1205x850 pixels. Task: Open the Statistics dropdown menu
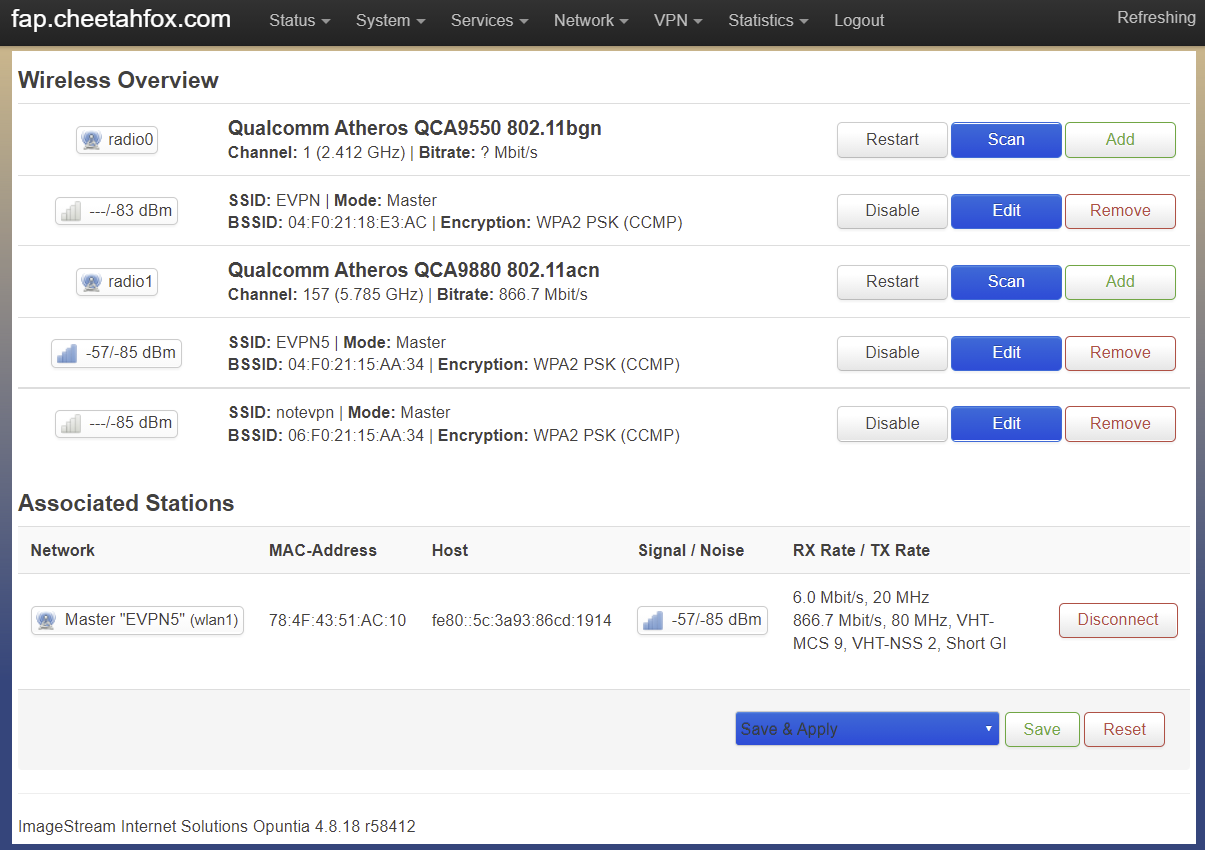tap(768, 21)
